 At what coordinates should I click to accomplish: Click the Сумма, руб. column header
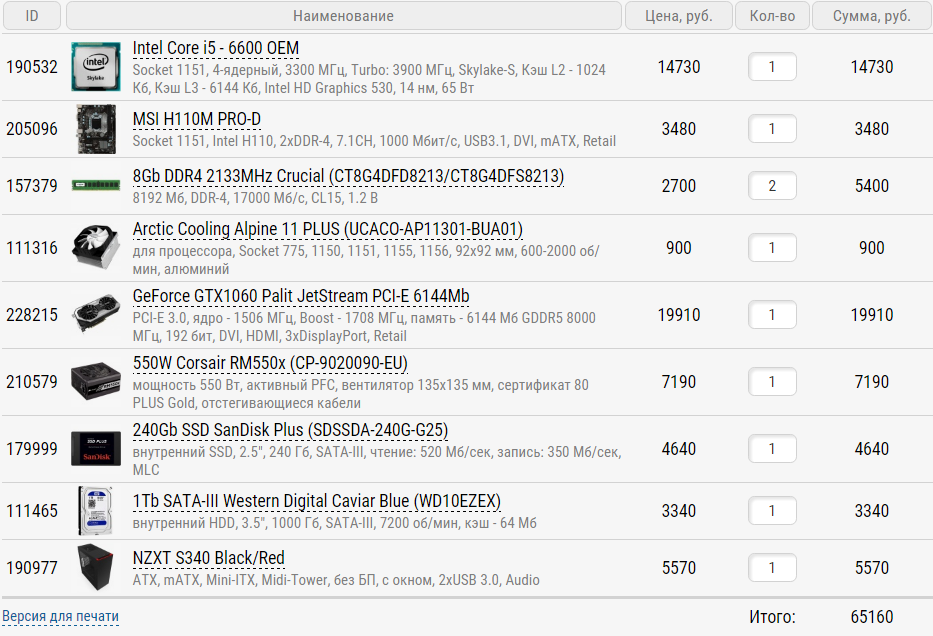(x=872, y=16)
